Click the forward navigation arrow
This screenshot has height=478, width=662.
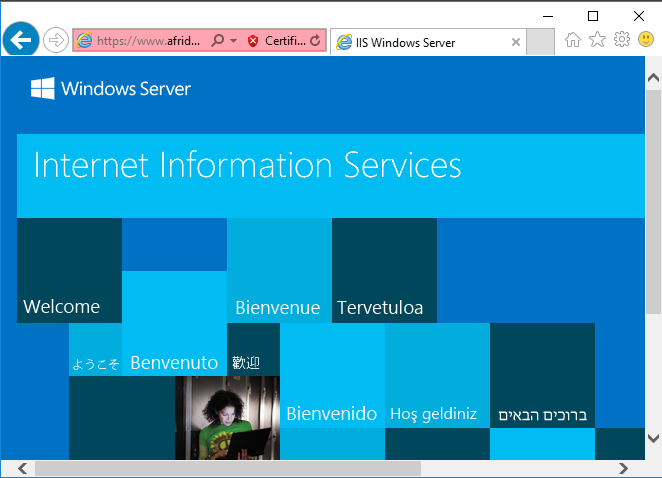(x=56, y=41)
